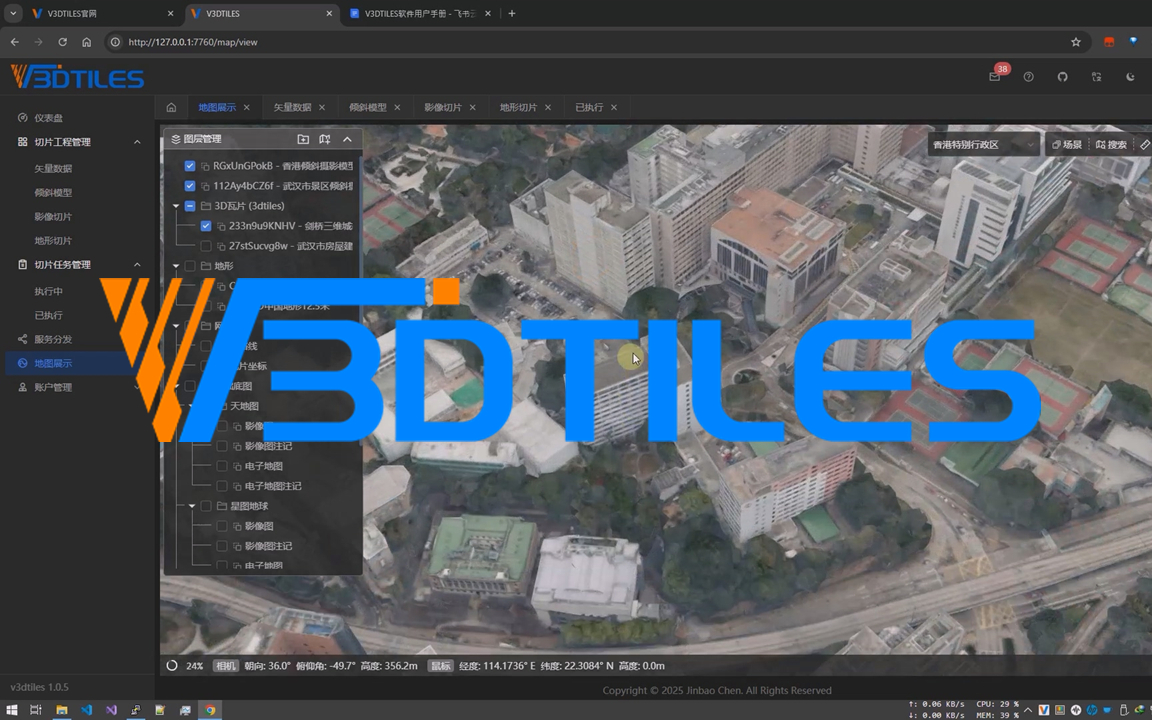Click the 场景 button
The width and height of the screenshot is (1152, 720).
[1067, 145]
